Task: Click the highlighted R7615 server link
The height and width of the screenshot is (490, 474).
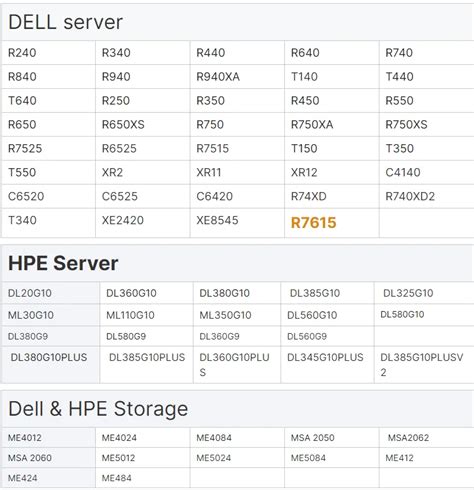Action: [x=313, y=223]
